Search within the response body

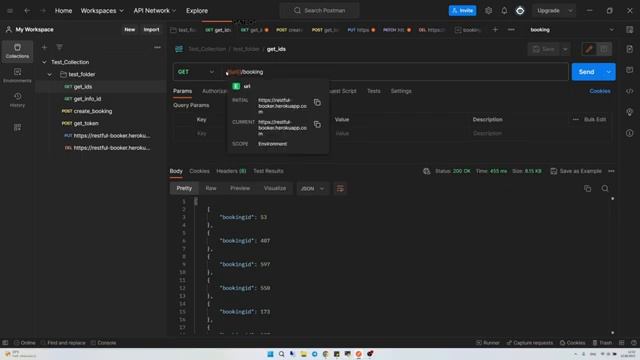[x=605, y=188]
